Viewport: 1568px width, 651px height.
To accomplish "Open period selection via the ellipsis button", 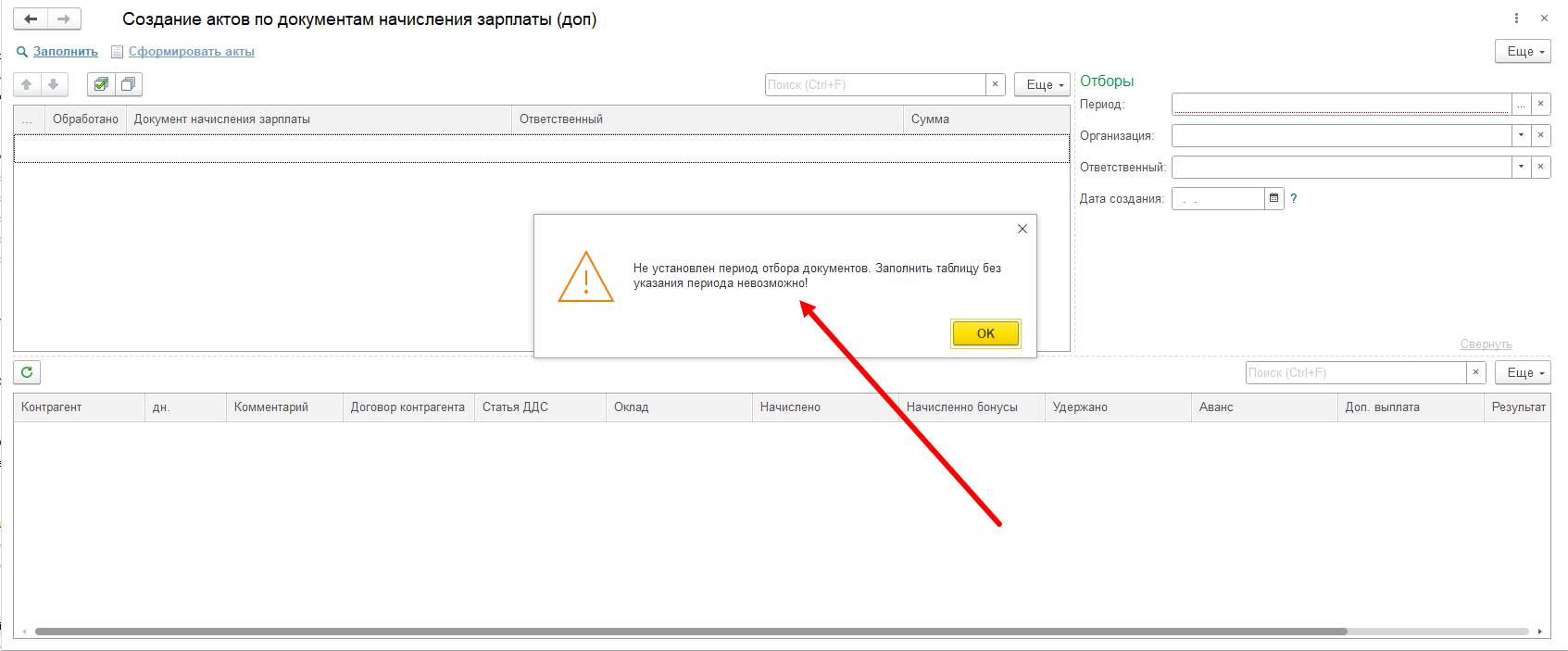I will click(x=1521, y=105).
